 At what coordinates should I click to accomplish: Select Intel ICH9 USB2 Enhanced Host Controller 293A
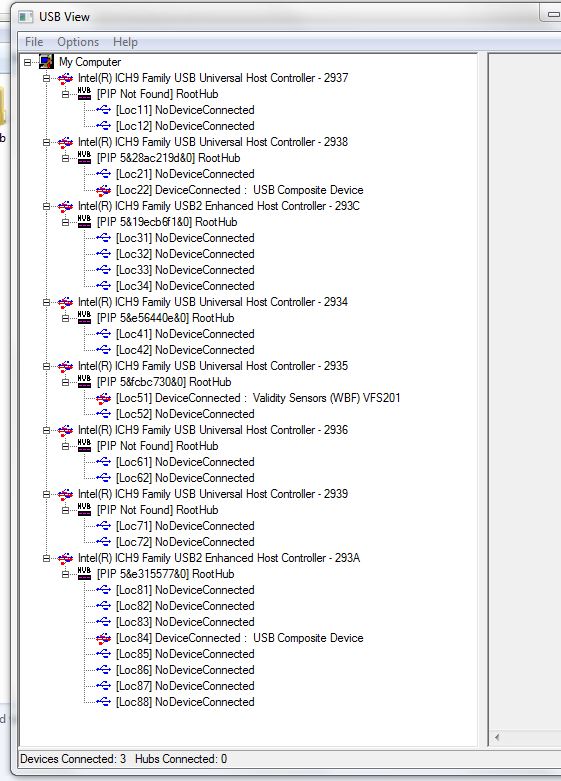219,558
